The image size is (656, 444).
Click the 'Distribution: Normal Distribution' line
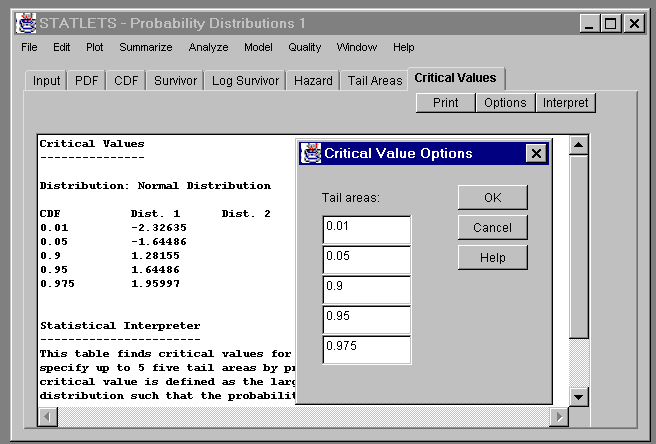tap(155, 186)
